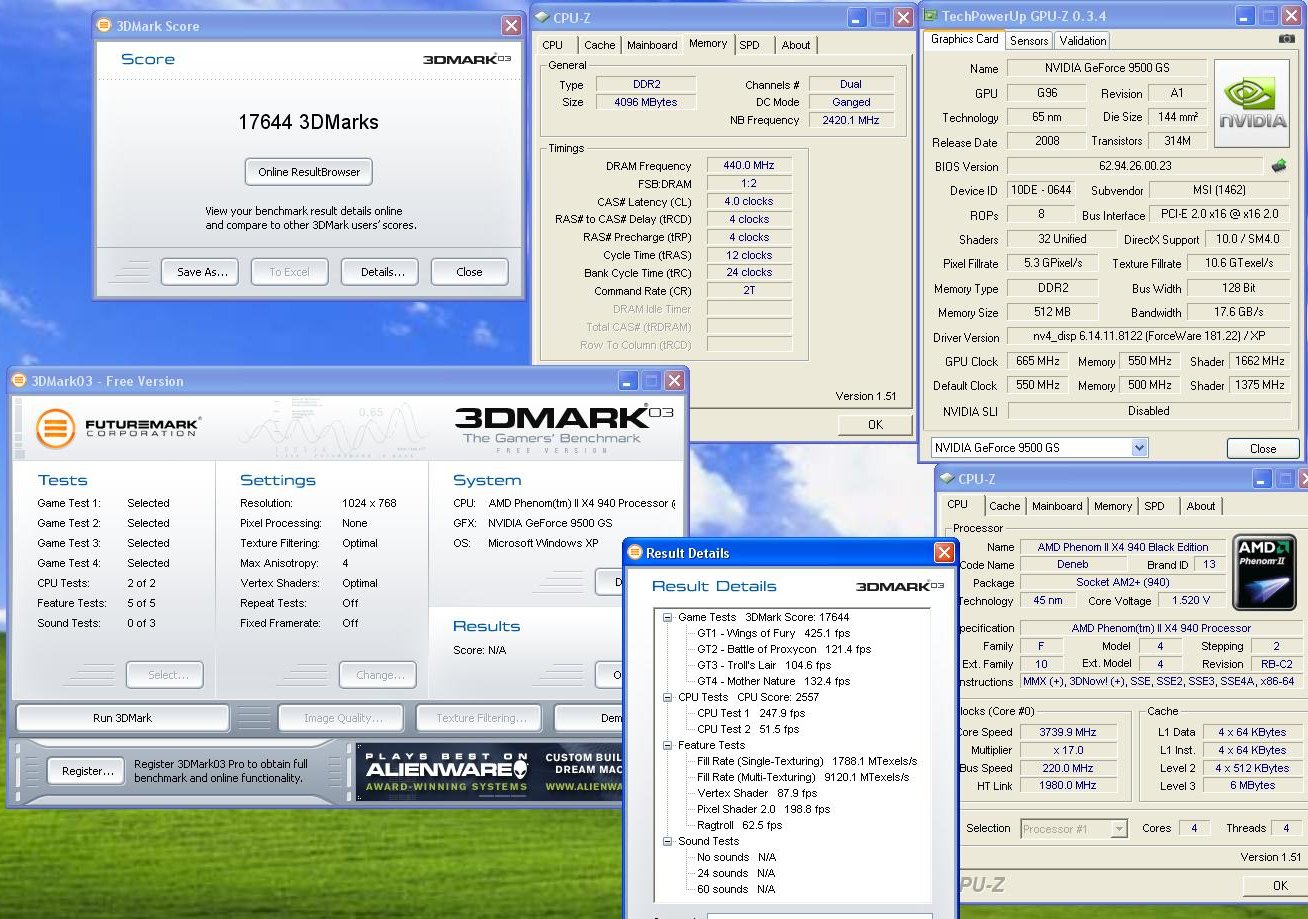Screen dimensions: 1308x919
Task: Click the title icon of CPU-Z processor window
Action: pyautogui.click(x=947, y=479)
